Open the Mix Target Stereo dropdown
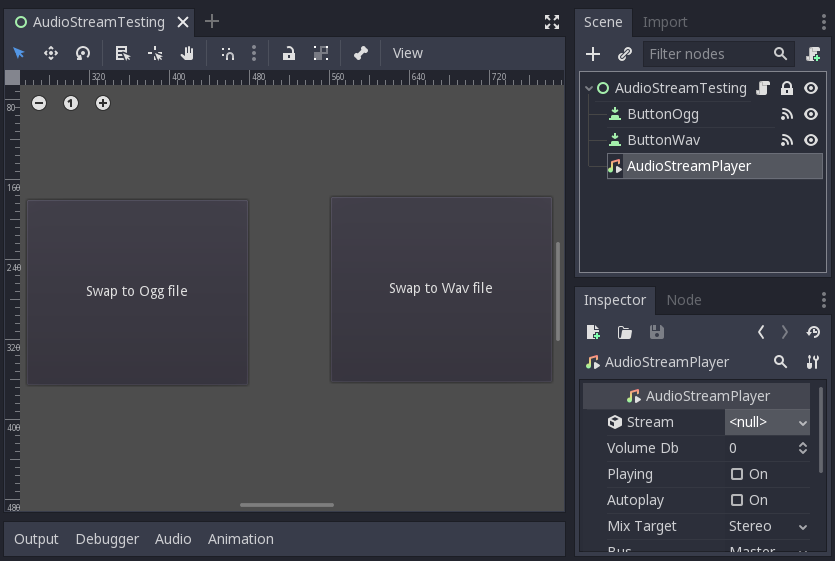Image resolution: width=835 pixels, height=561 pixels. (x=767, y=526)
